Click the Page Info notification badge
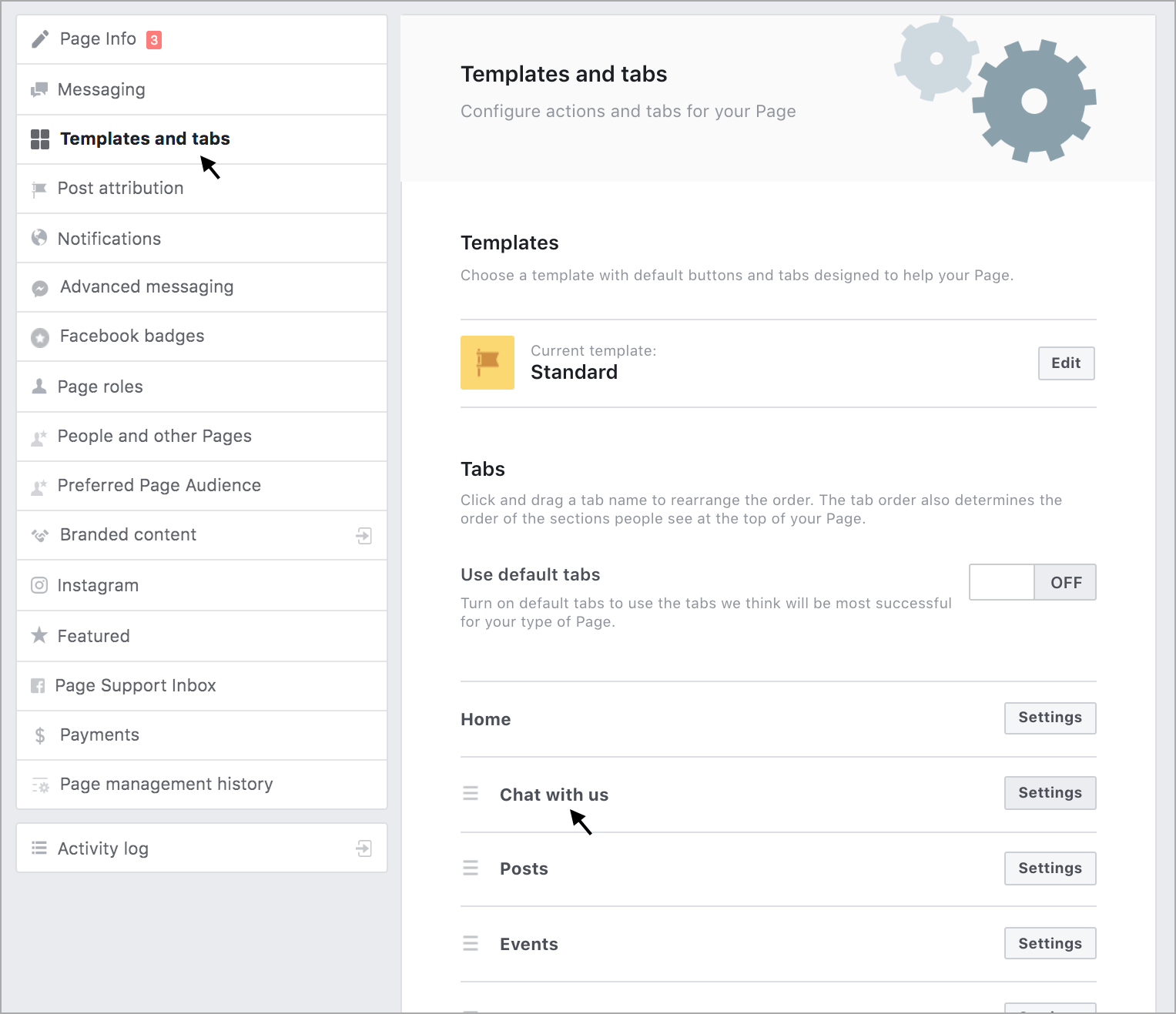The height and width of the screenshot is (1014, 1176). (154, 40)
